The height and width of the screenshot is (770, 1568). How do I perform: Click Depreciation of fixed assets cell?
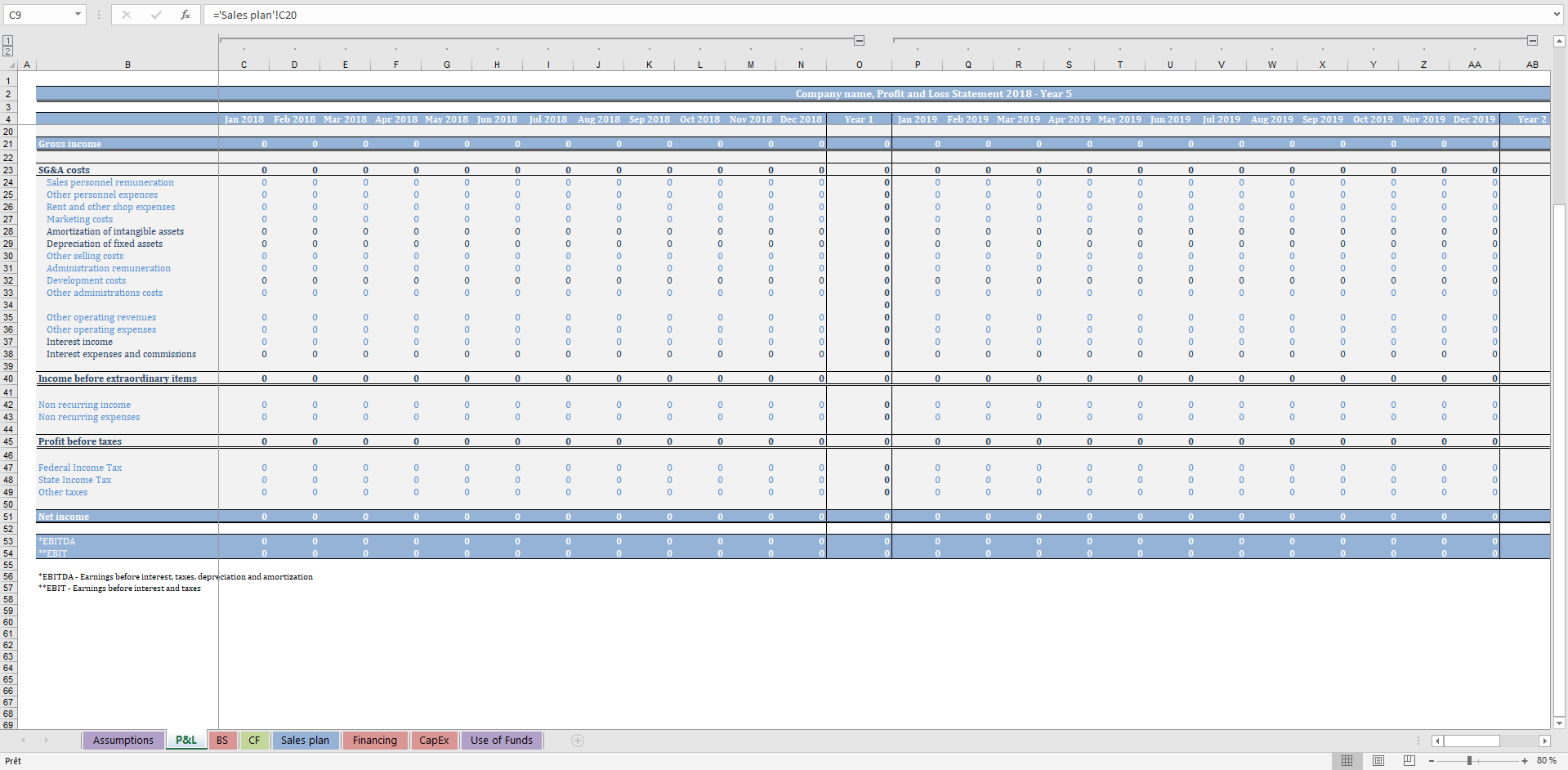click(127, 244)
